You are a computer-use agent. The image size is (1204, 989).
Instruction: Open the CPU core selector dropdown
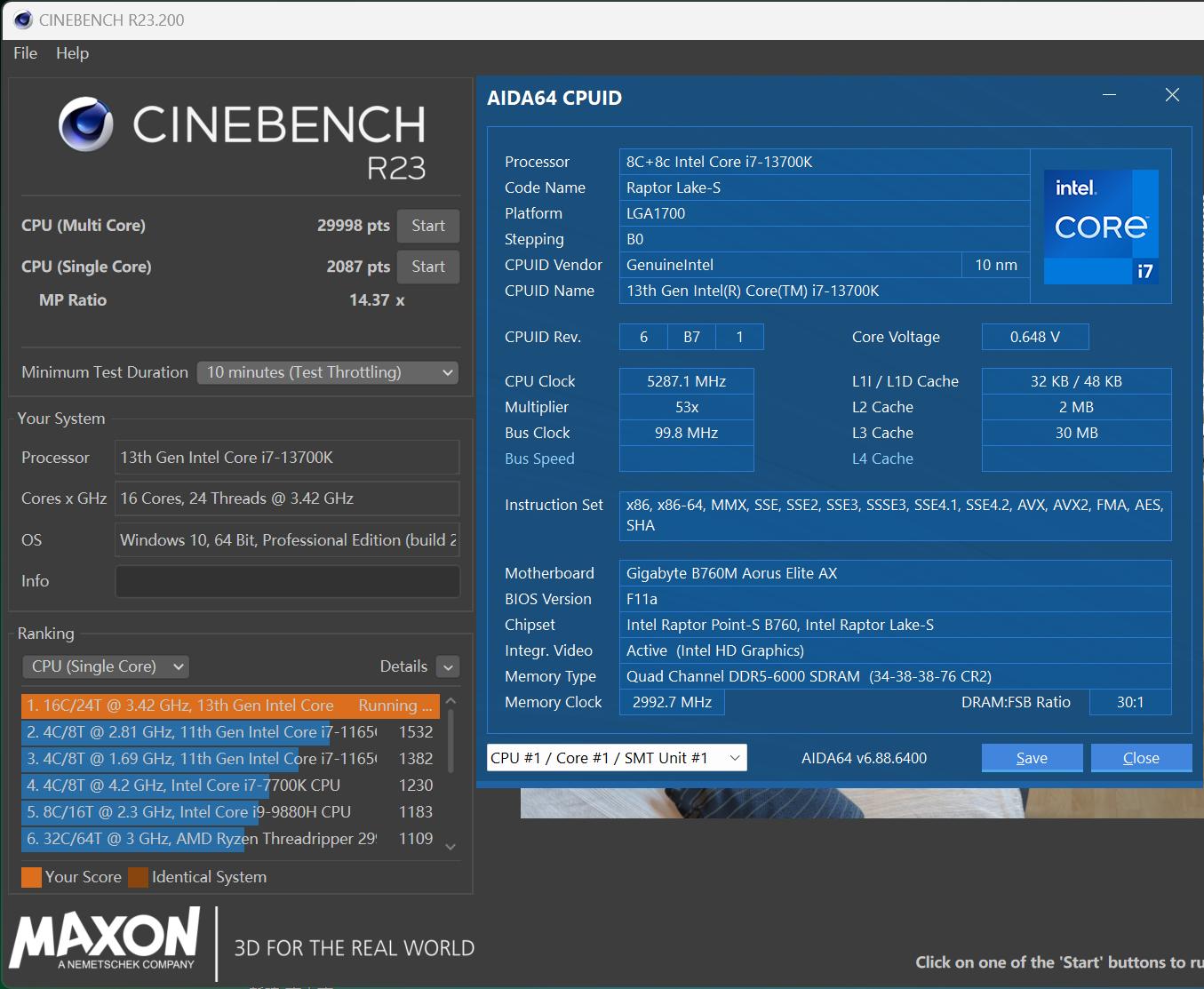click(x=617, y=758)
